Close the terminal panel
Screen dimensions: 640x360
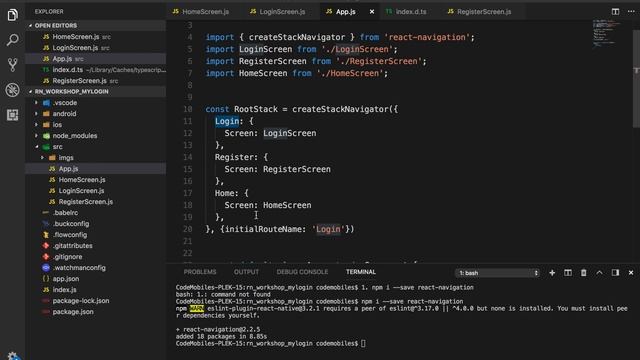(x=631, y=273)
